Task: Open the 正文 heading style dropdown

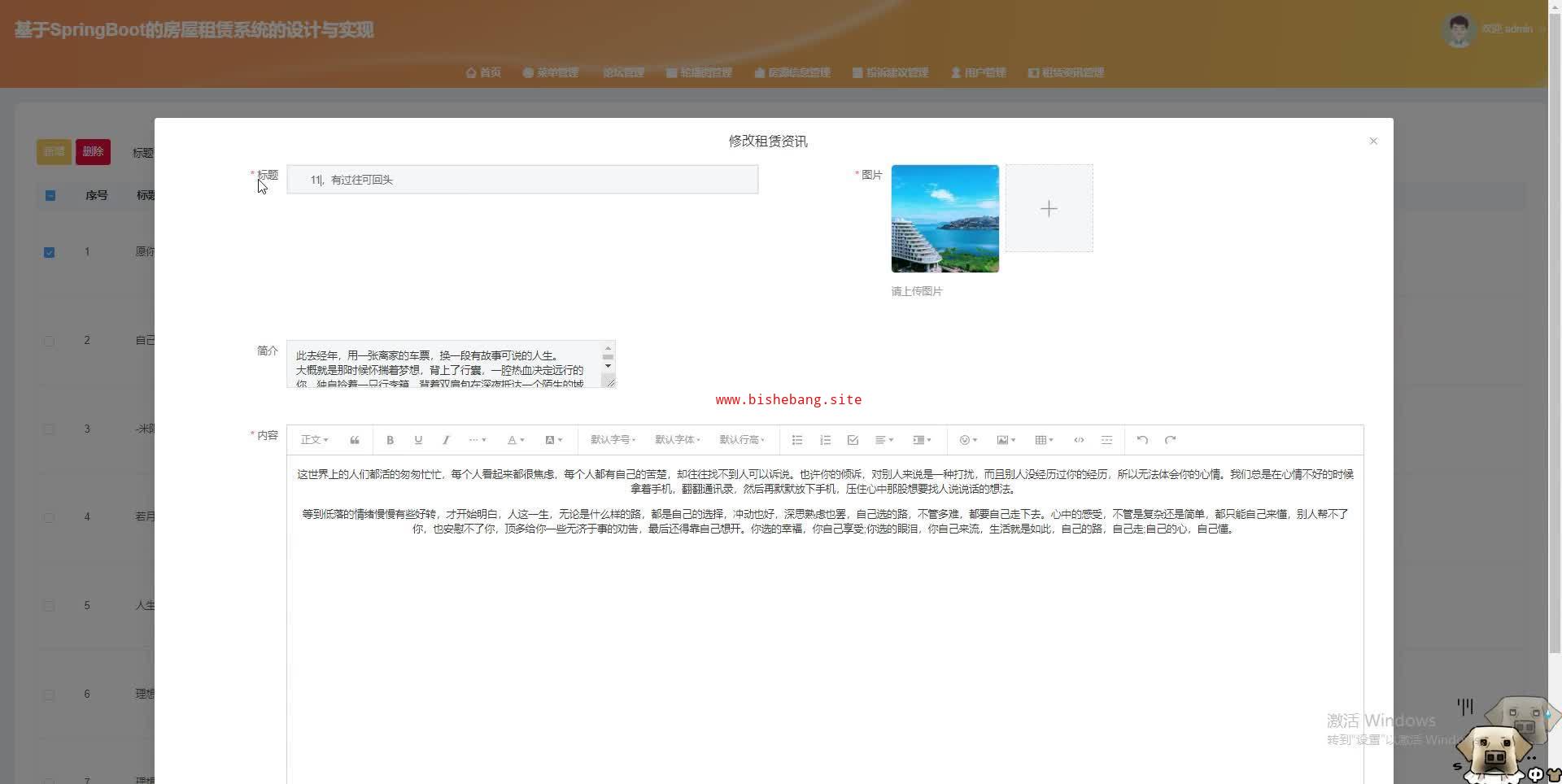Action: point(314,440)
